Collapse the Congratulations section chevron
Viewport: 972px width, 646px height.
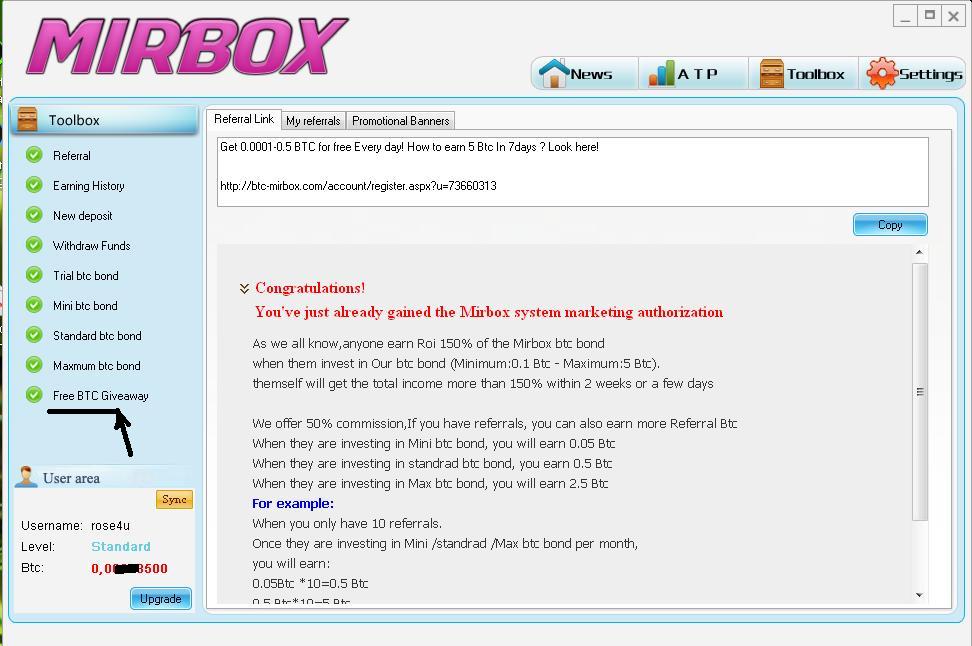pos(244,288)
